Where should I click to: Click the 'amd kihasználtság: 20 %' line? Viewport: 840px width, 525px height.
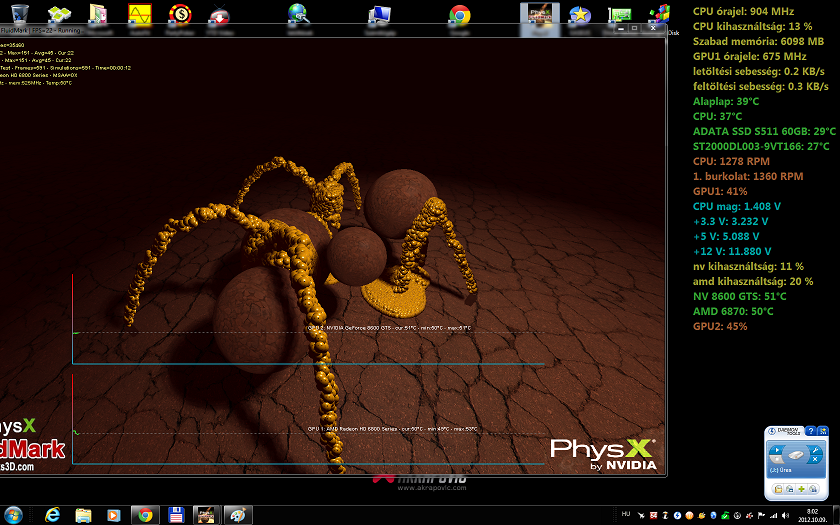pyautogui.click(x=753, y=281)
